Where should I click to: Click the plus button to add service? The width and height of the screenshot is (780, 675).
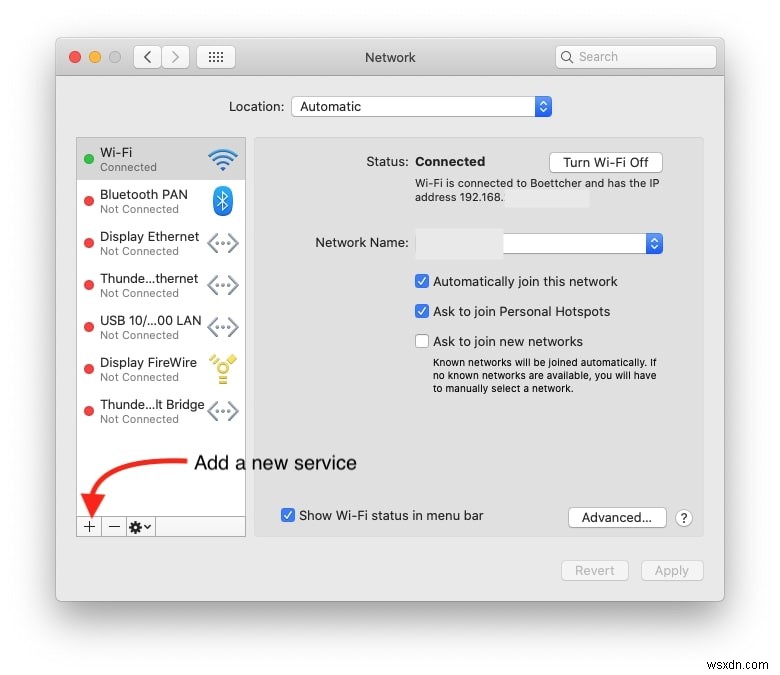[90, 526]
